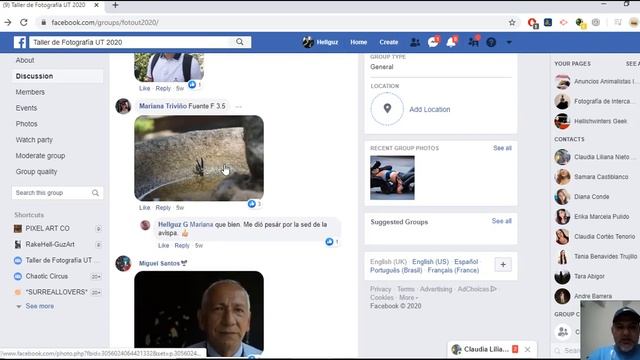
Task: Open Miguel Santos portrait photo
Action: coord(199,313)
